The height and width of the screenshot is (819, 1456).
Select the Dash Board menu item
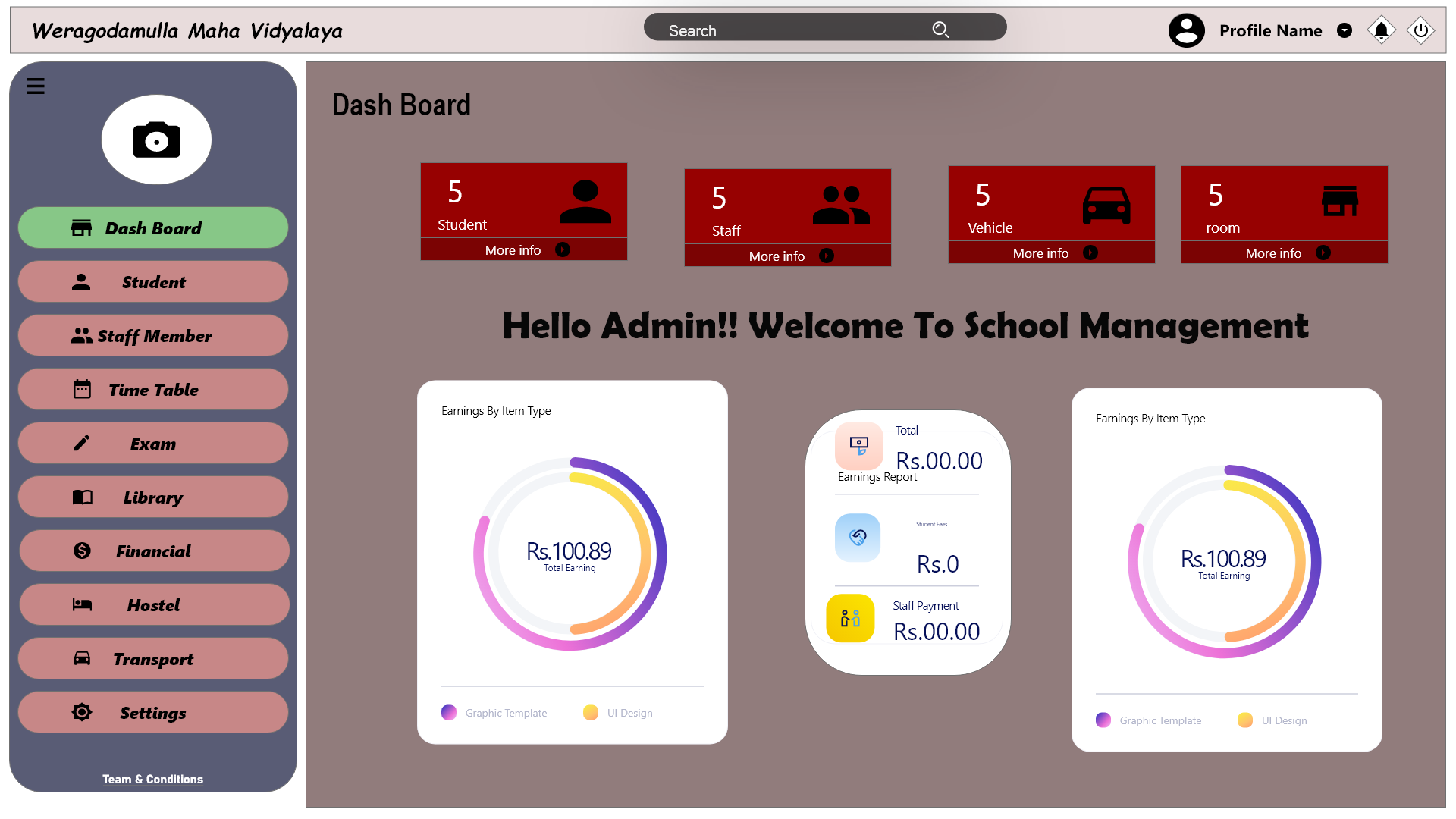(153, 227)
